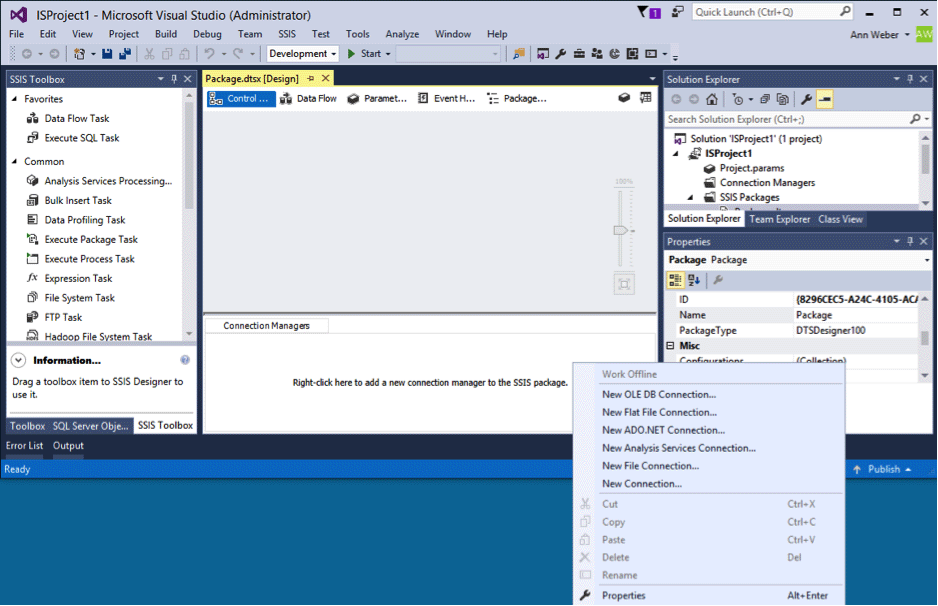Viewport: 938px width, 606px height.
Task: Click the notifications flag icon in title bar
Action: [x=649, y=12]
